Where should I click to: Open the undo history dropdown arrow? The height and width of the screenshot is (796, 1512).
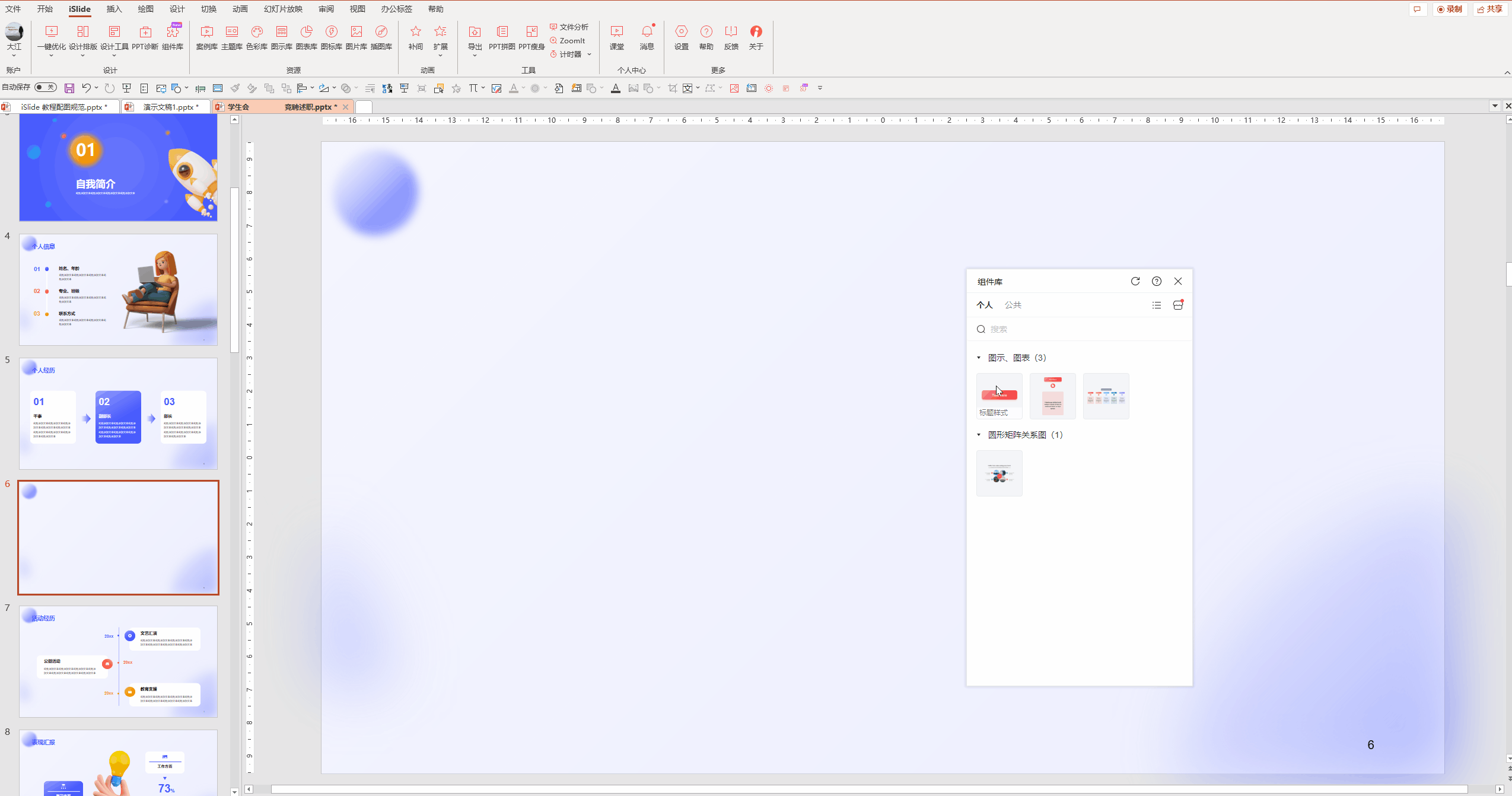[x=96, y=88]
